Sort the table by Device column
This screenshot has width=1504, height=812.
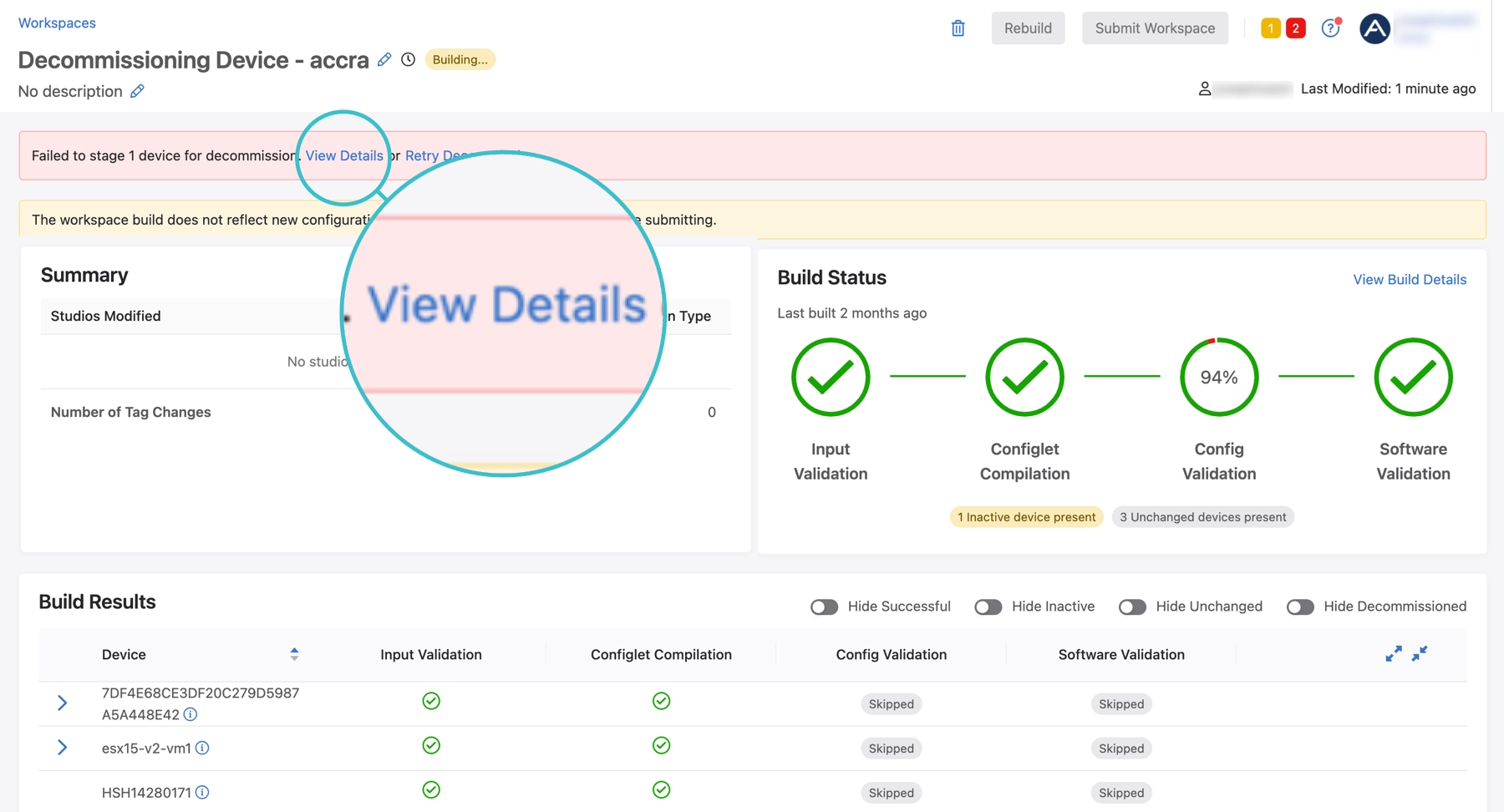point(294,655)
